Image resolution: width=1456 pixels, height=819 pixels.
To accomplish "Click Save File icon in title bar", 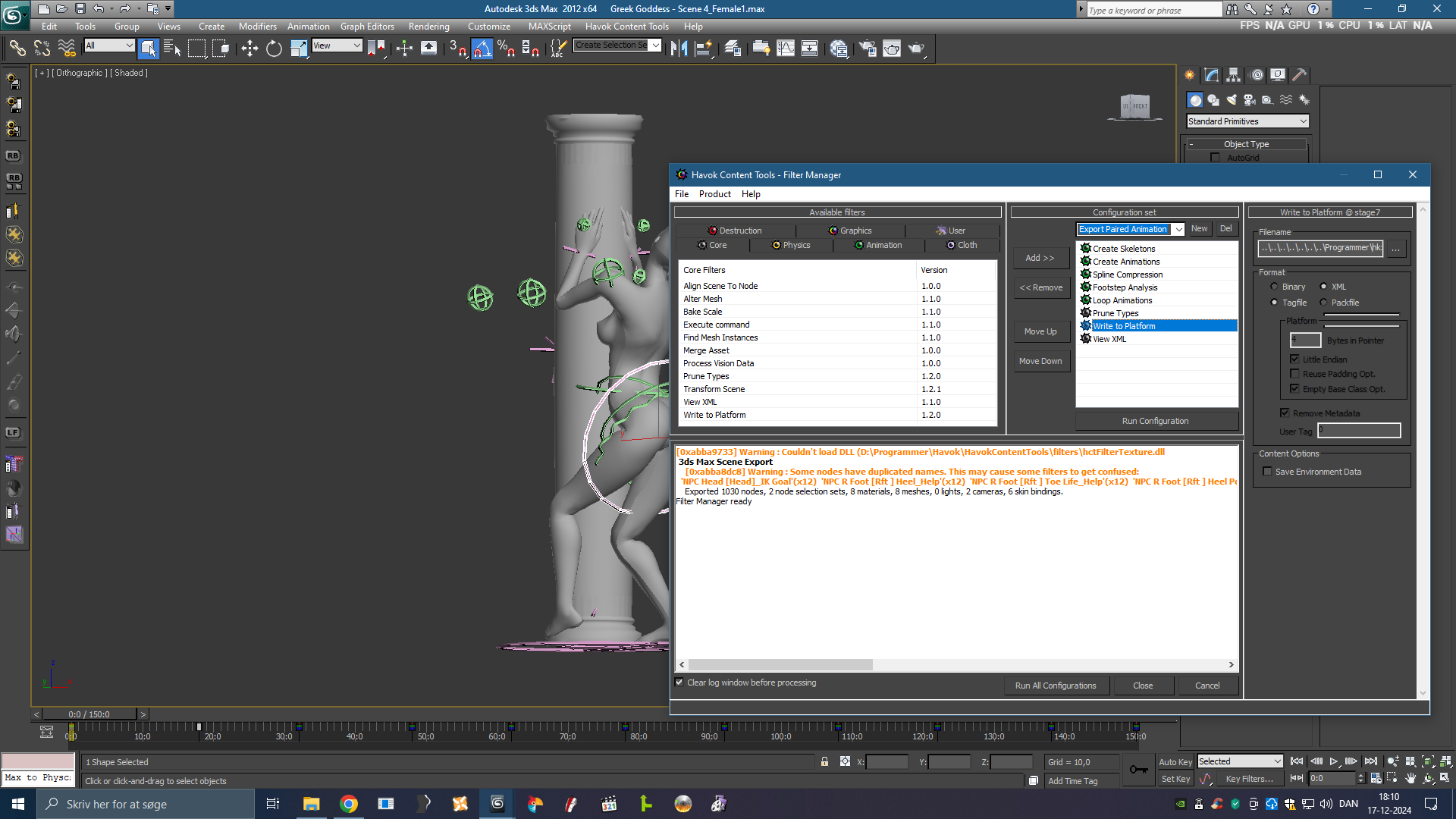I will 80,9.
